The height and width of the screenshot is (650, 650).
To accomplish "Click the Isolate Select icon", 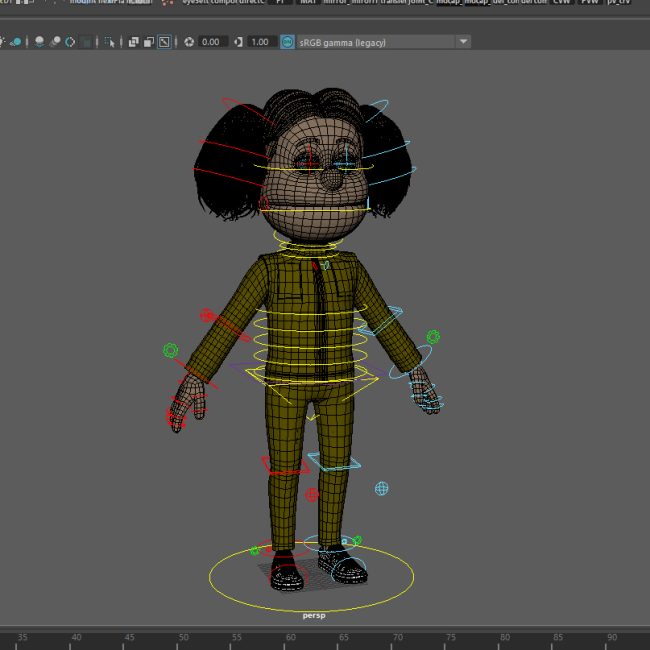I will click(109, 42).
